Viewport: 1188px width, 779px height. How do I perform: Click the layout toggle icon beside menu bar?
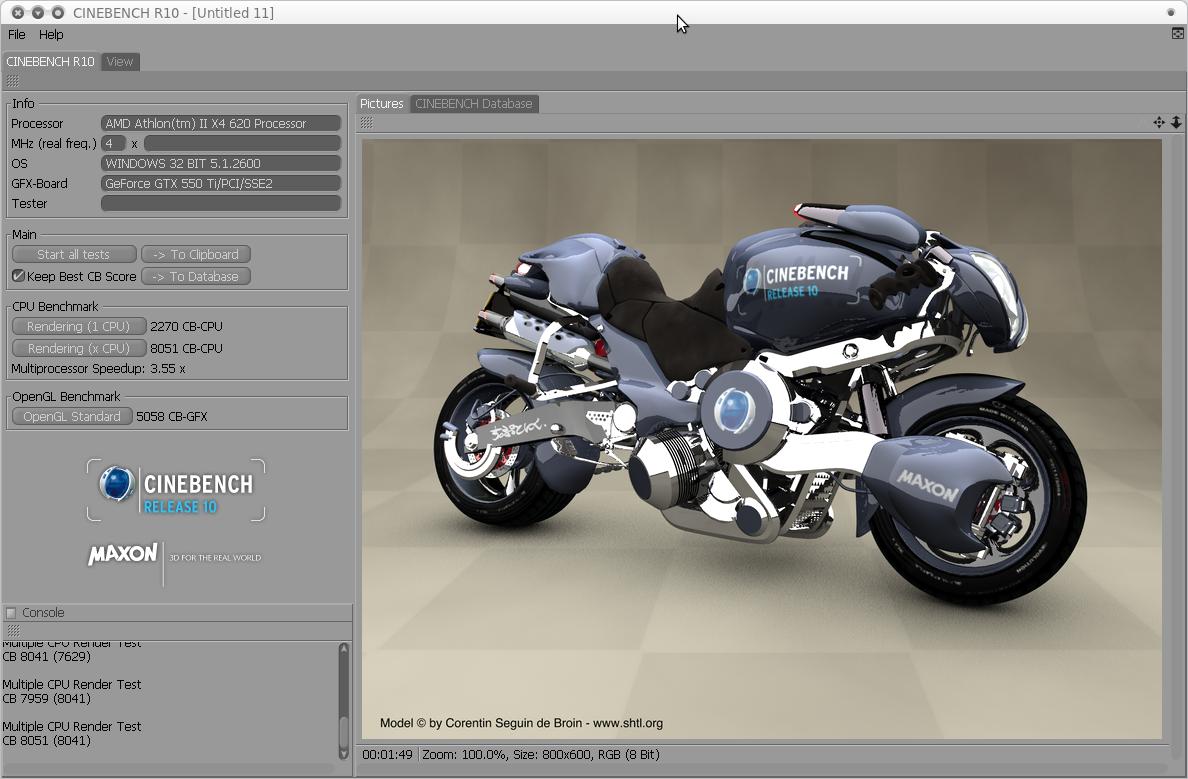(x=1177, y=33)
